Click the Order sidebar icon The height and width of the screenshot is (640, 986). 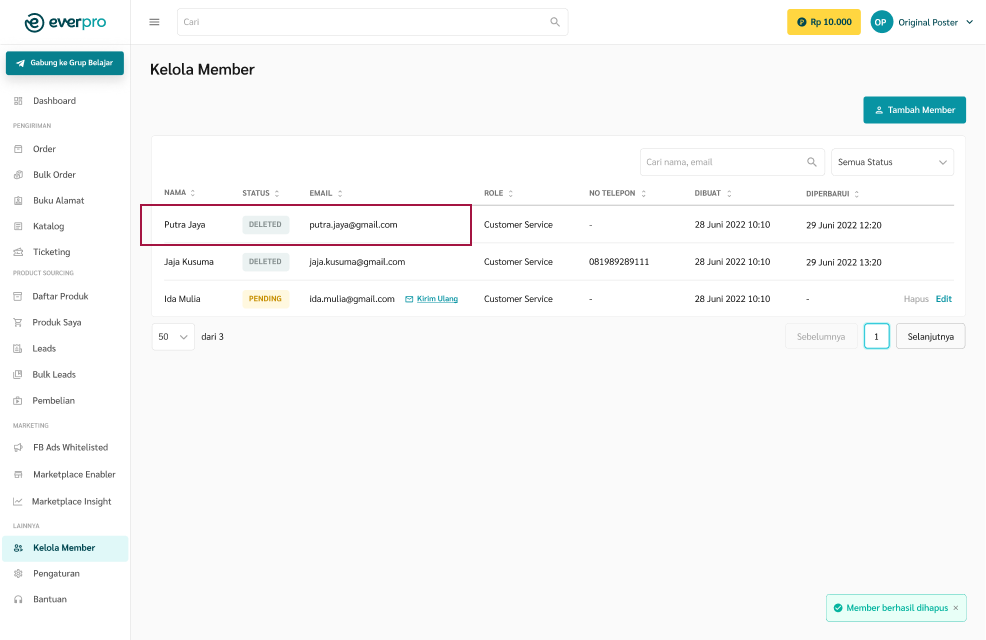point(18,149)
